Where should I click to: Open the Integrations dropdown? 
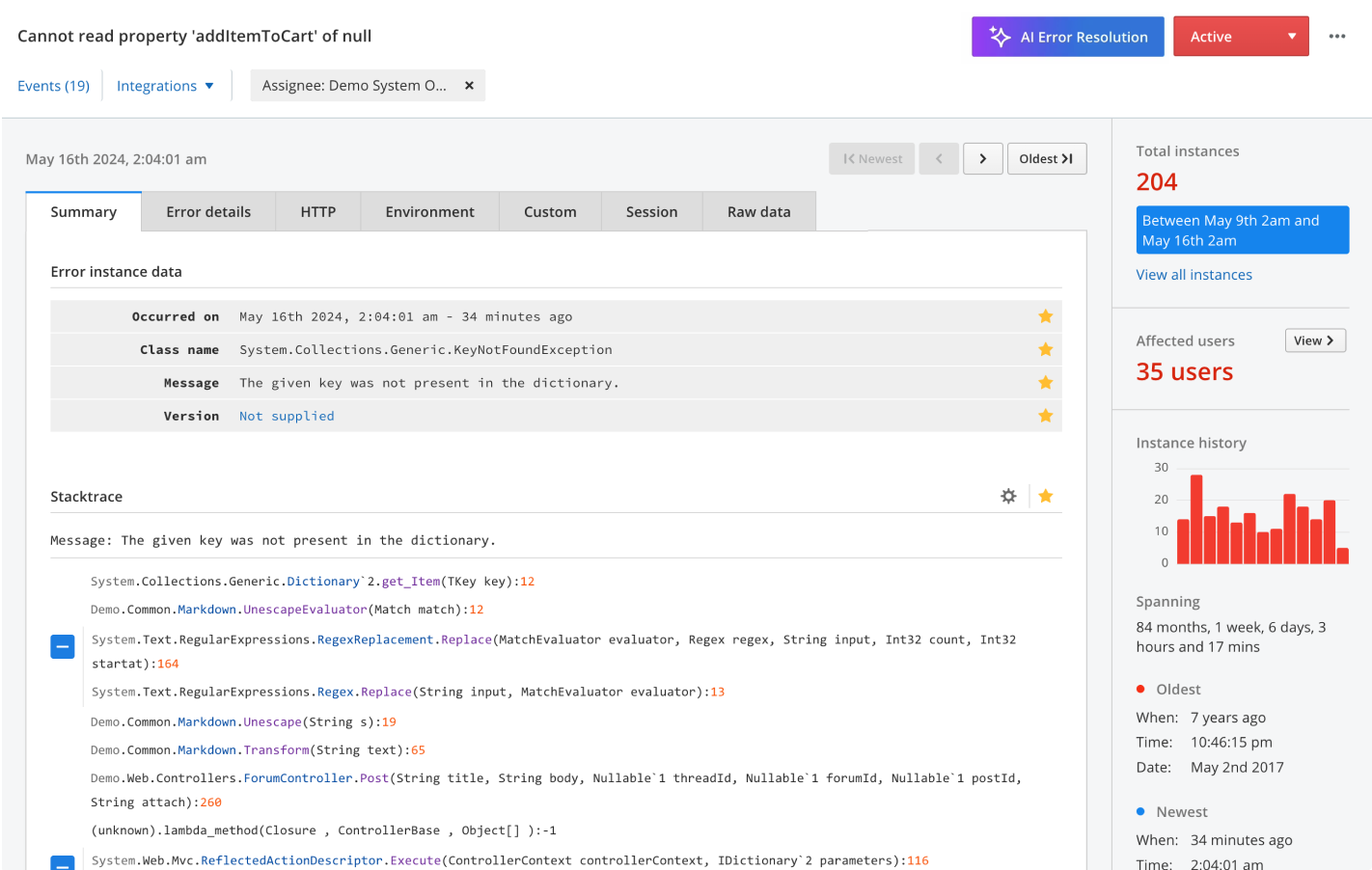pyautogui.click(x=165, y=85)
